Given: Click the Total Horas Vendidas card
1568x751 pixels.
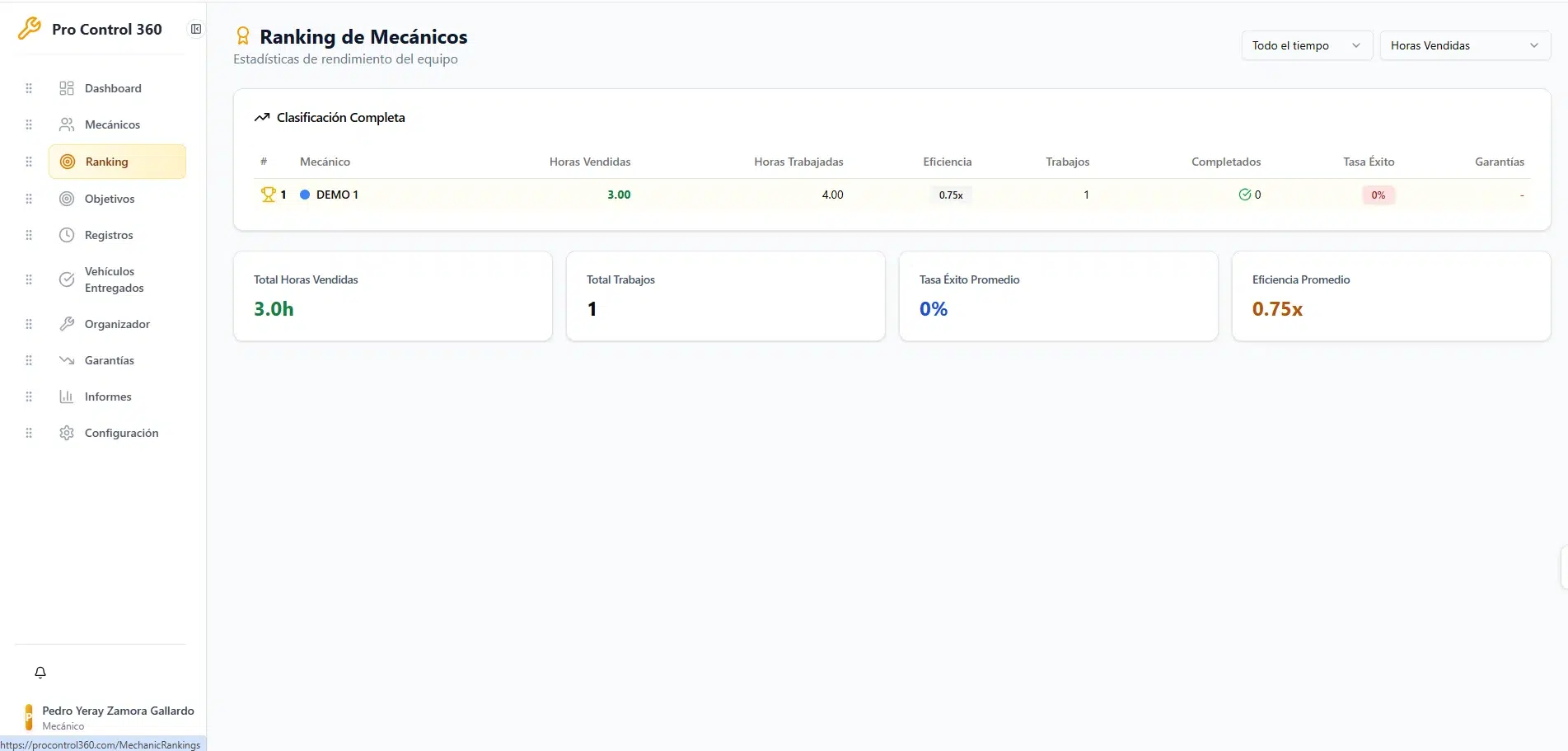Looking at the screenshot, I should click(x=392, y=296).
